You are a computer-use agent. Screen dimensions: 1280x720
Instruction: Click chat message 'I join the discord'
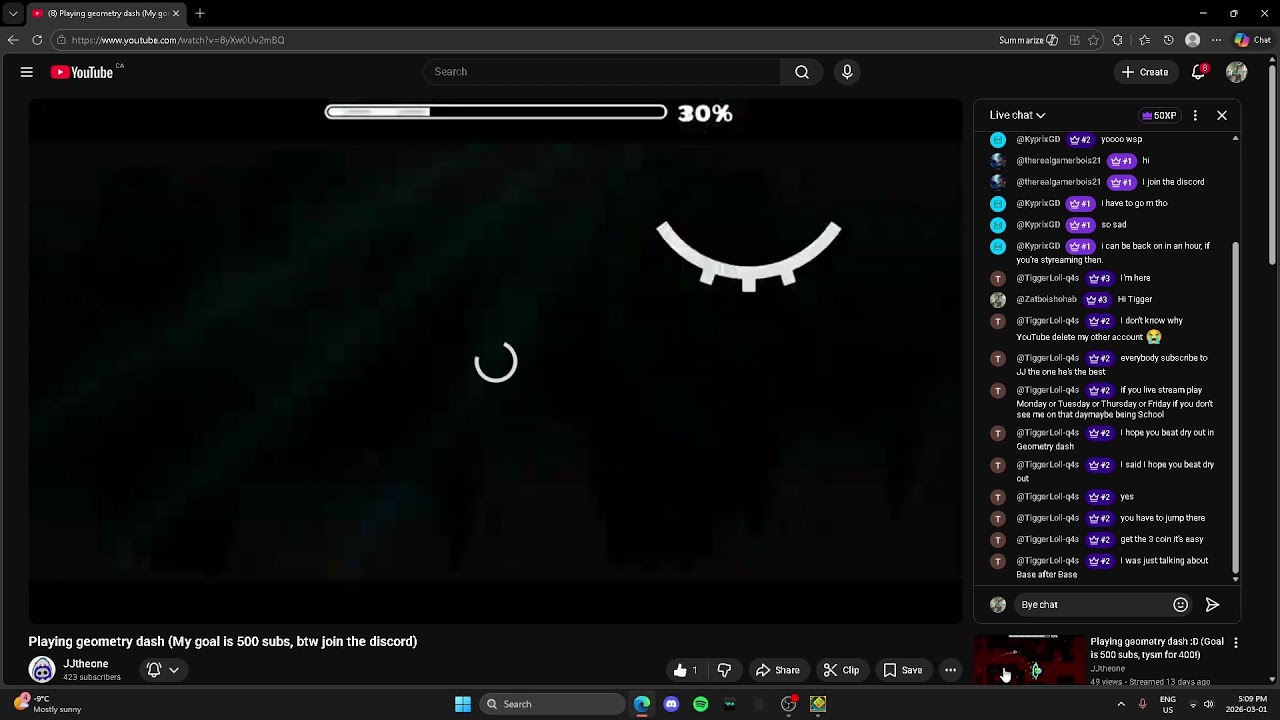(x=1174, y=182)
